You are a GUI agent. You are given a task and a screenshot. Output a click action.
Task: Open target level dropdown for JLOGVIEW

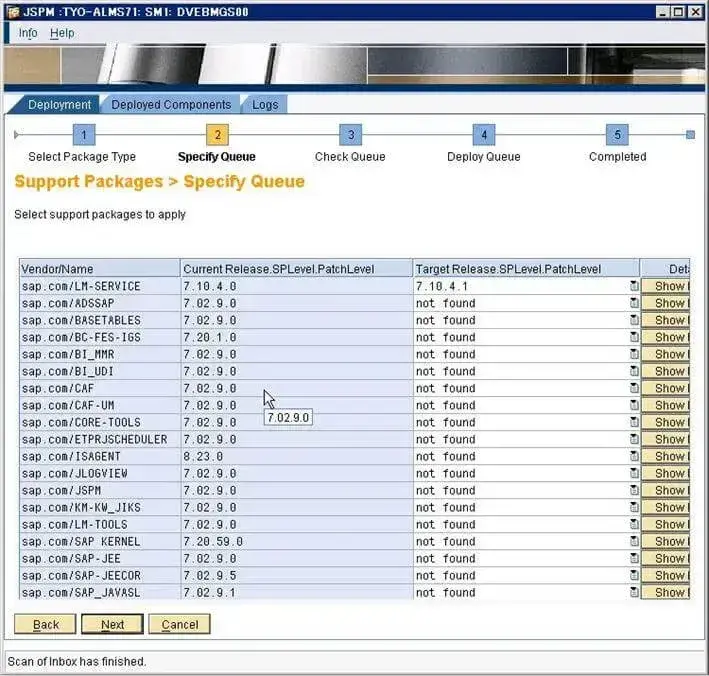coord(634,473)
